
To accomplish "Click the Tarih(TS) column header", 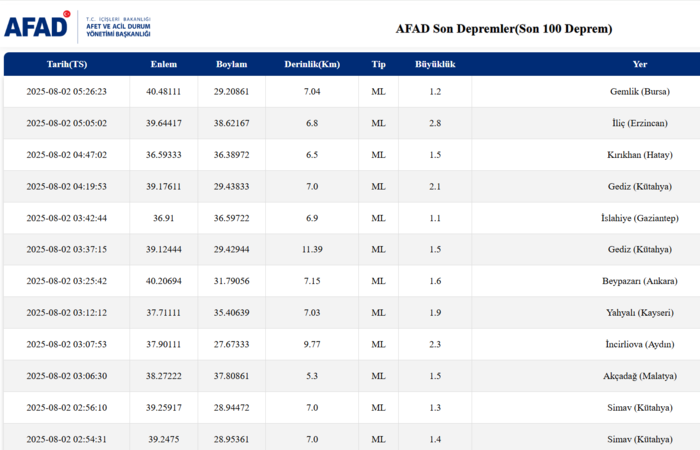I will pos(67,64).
